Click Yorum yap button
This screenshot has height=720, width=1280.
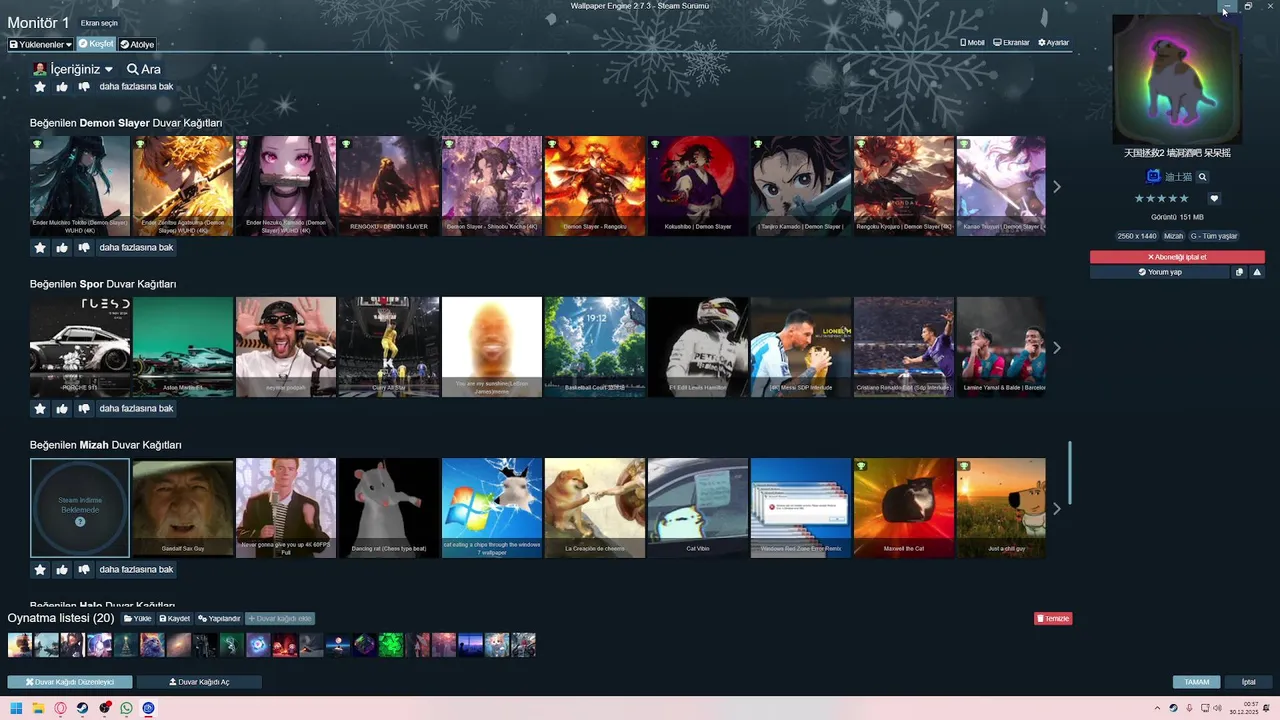point(1160,272)
